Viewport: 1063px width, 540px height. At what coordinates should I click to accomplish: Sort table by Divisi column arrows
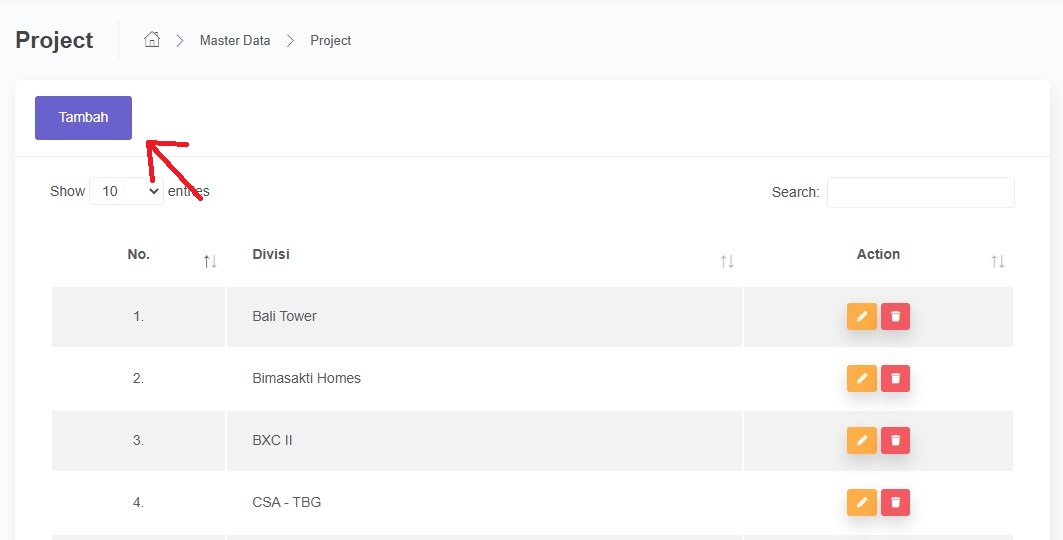tap(727, 262)
